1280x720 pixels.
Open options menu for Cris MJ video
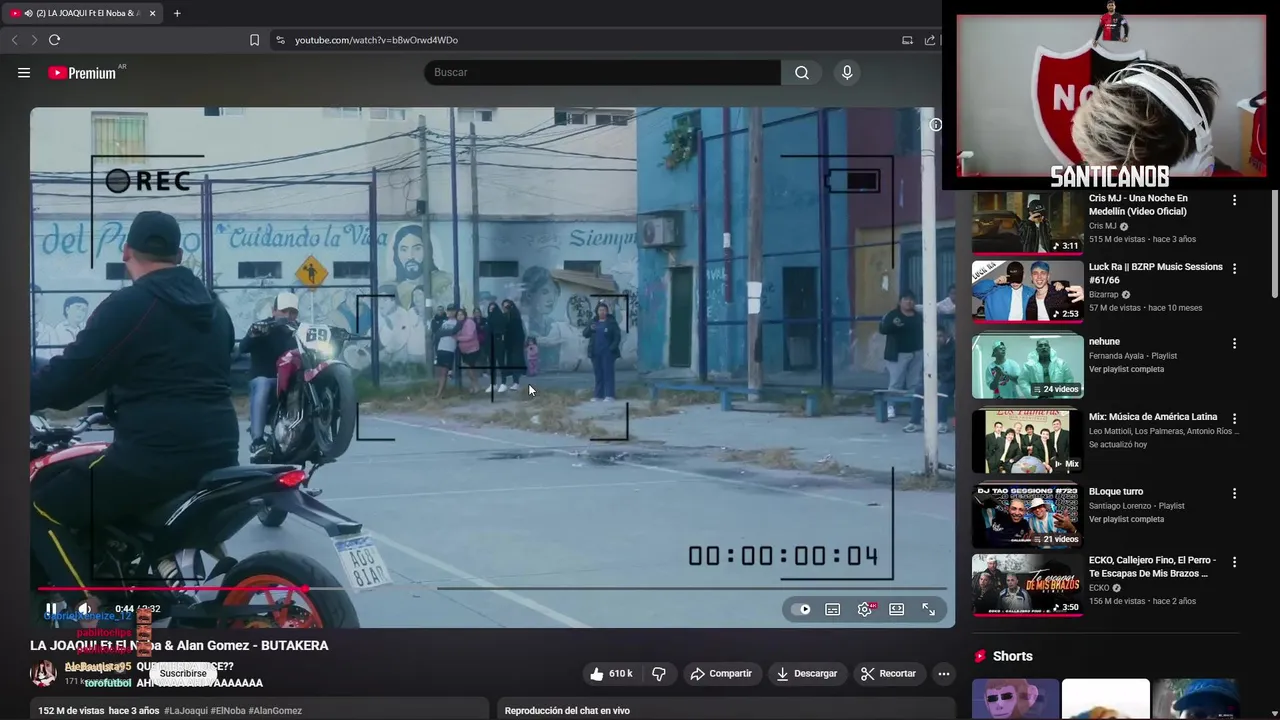pos(1234,200)
